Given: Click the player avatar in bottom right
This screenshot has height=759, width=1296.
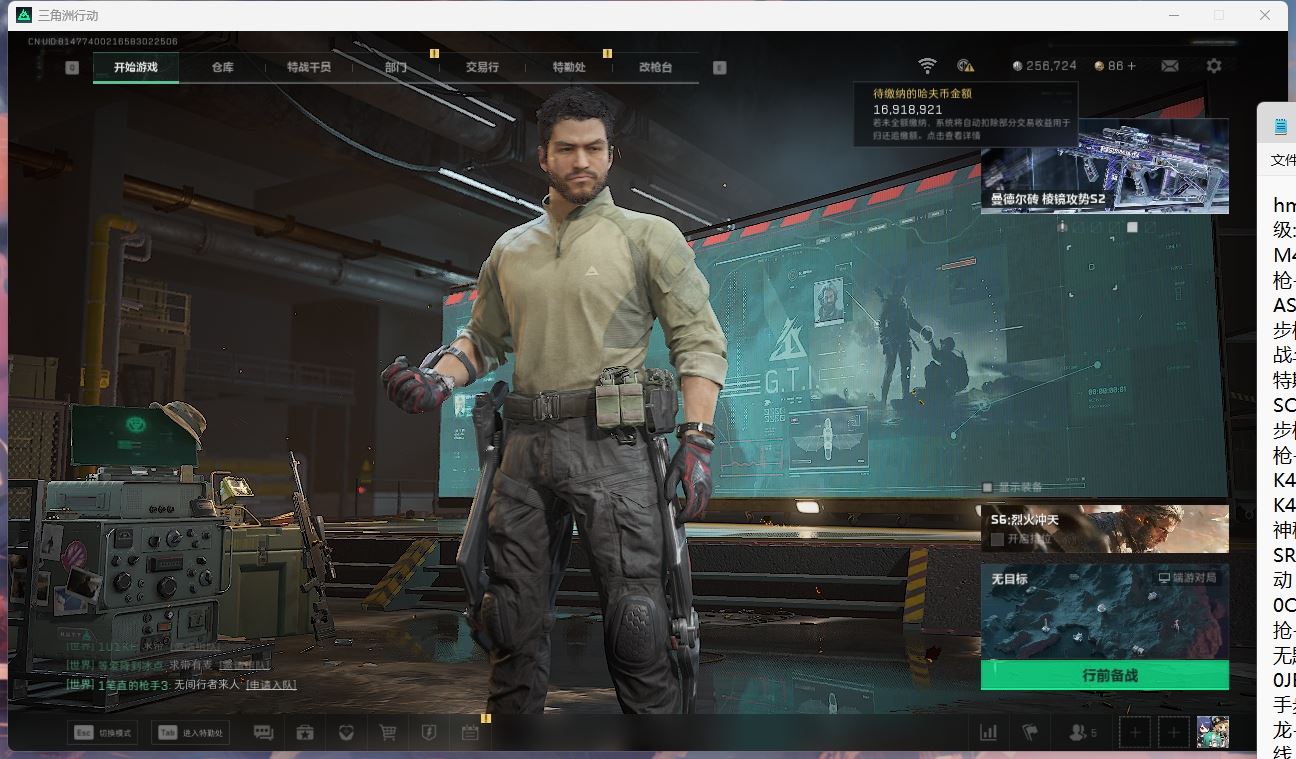Looking at the screenshot, I should (1212, 732).
